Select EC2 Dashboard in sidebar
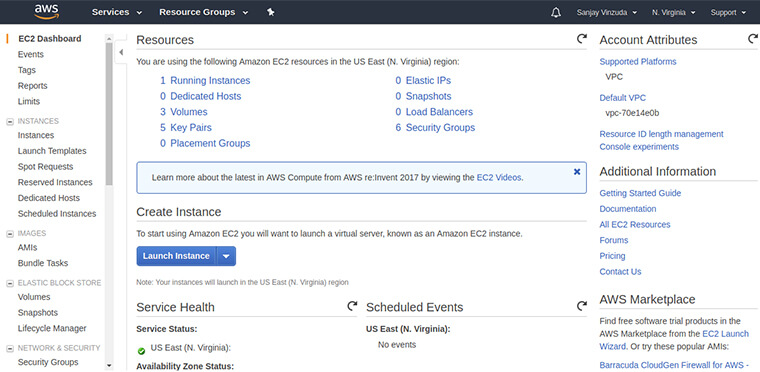 click(x=49, y=39)
